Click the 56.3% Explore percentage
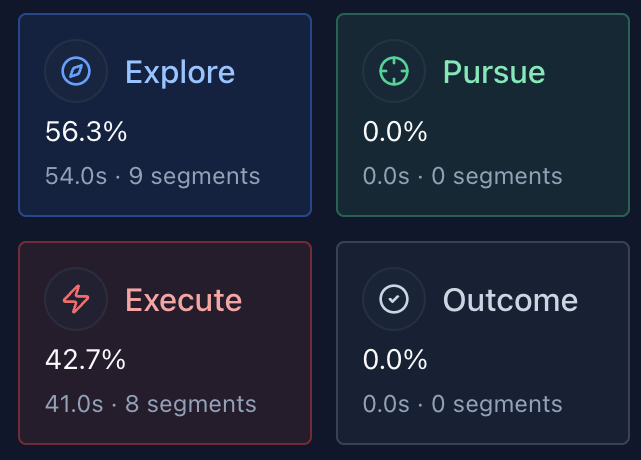 pyautogui.click(x=86, y=131)
